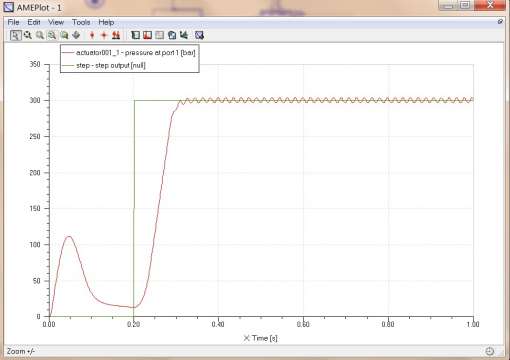
Task: Click the grid display toolbar icon
Action: (x=160, y=35)
